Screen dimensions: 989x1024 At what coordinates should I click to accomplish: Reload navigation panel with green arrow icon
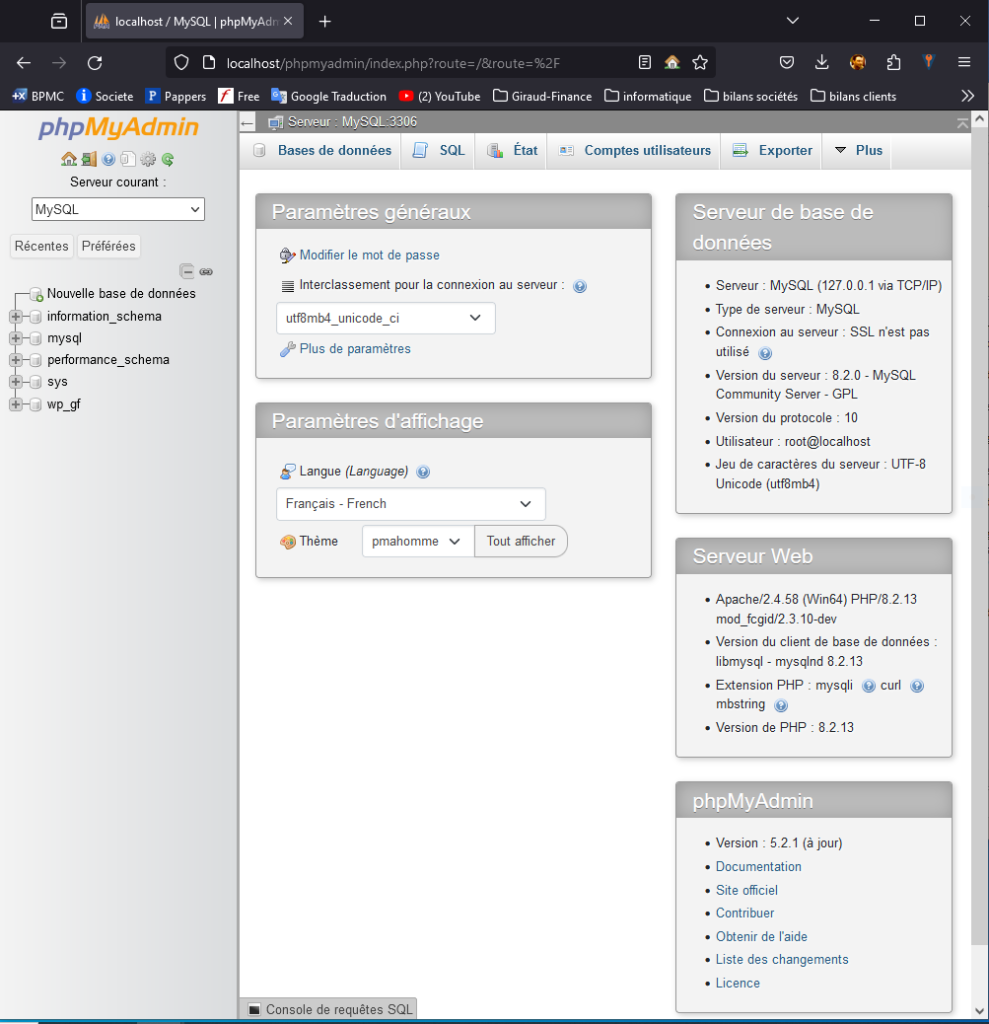click(168, 159)
